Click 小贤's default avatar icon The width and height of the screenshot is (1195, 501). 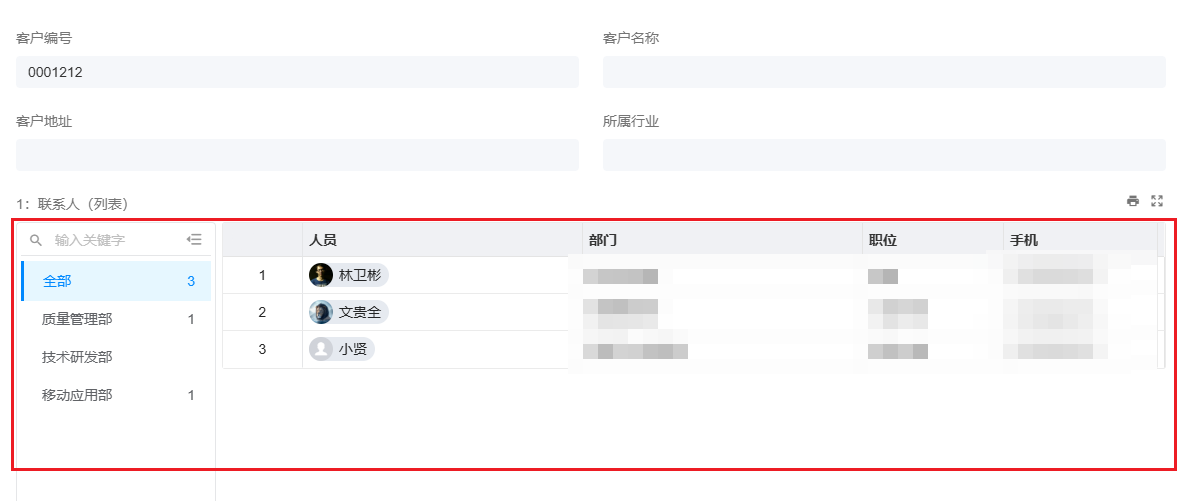click(321, 349)
